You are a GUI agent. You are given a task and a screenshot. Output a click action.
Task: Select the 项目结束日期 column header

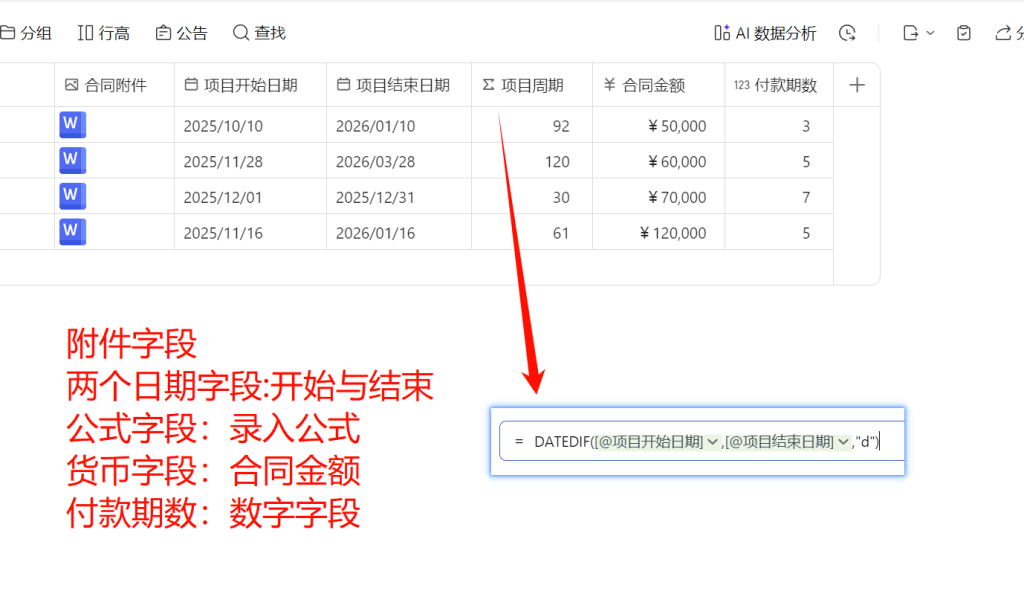tap(399, 85)
